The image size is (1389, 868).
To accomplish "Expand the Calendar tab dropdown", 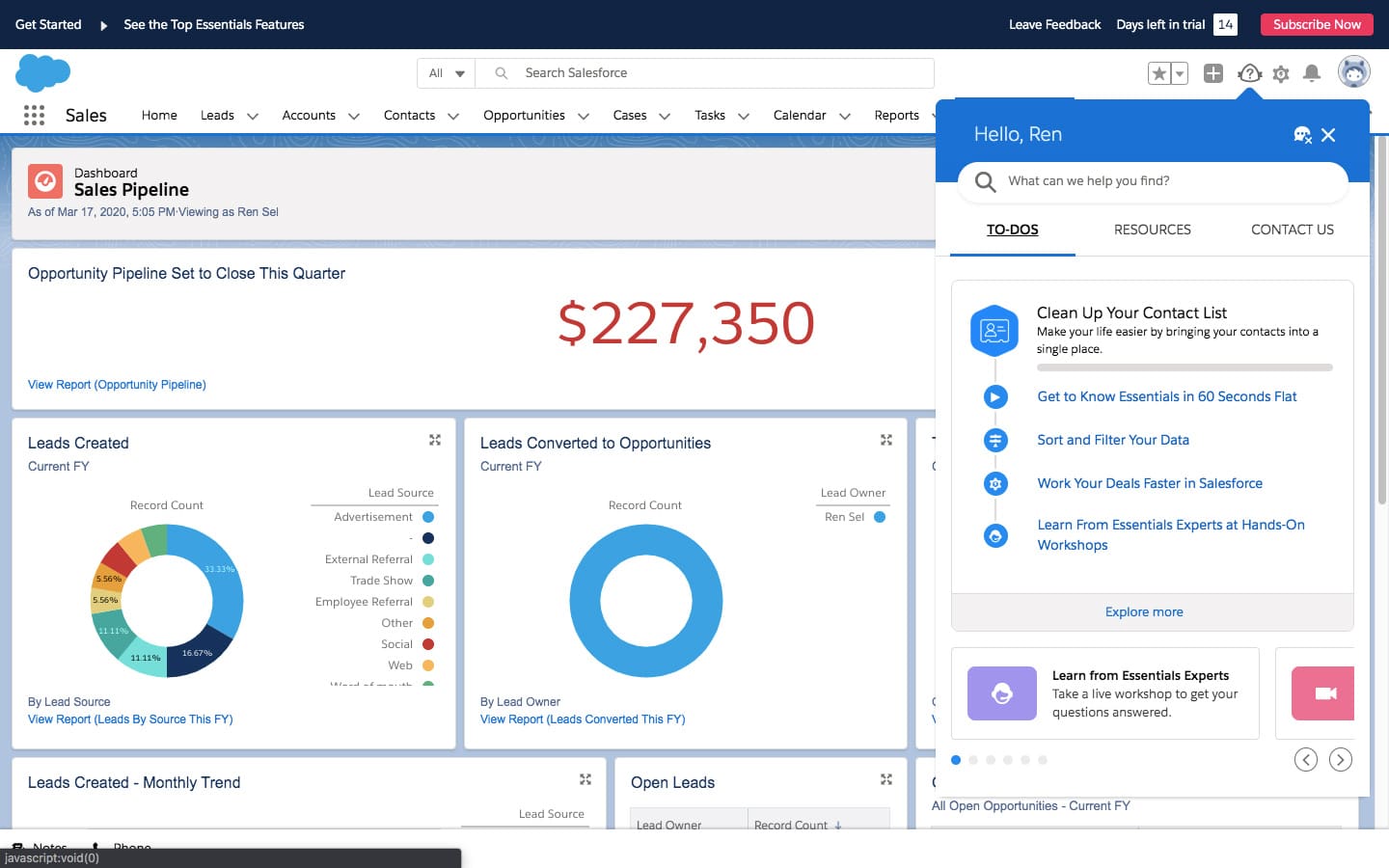I will coord(847,115).
